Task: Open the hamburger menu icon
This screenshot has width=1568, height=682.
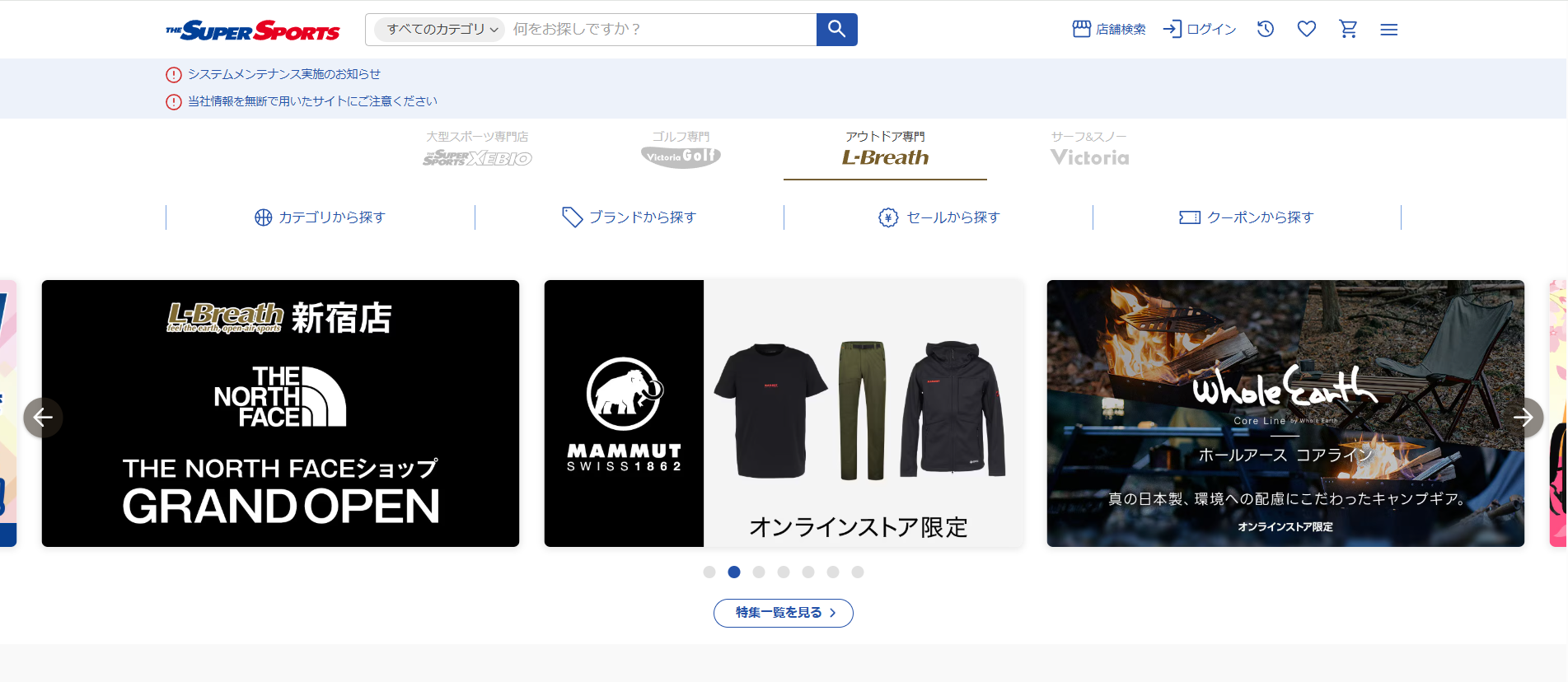Action: click(x=1389, y=30)
